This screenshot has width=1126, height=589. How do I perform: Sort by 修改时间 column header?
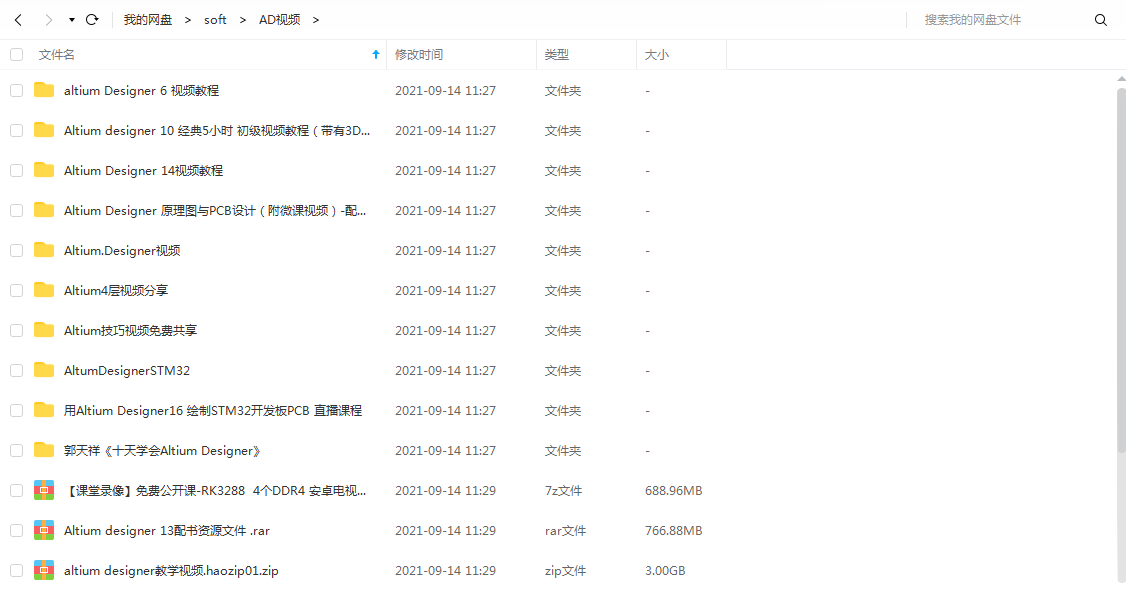(419, 55)
